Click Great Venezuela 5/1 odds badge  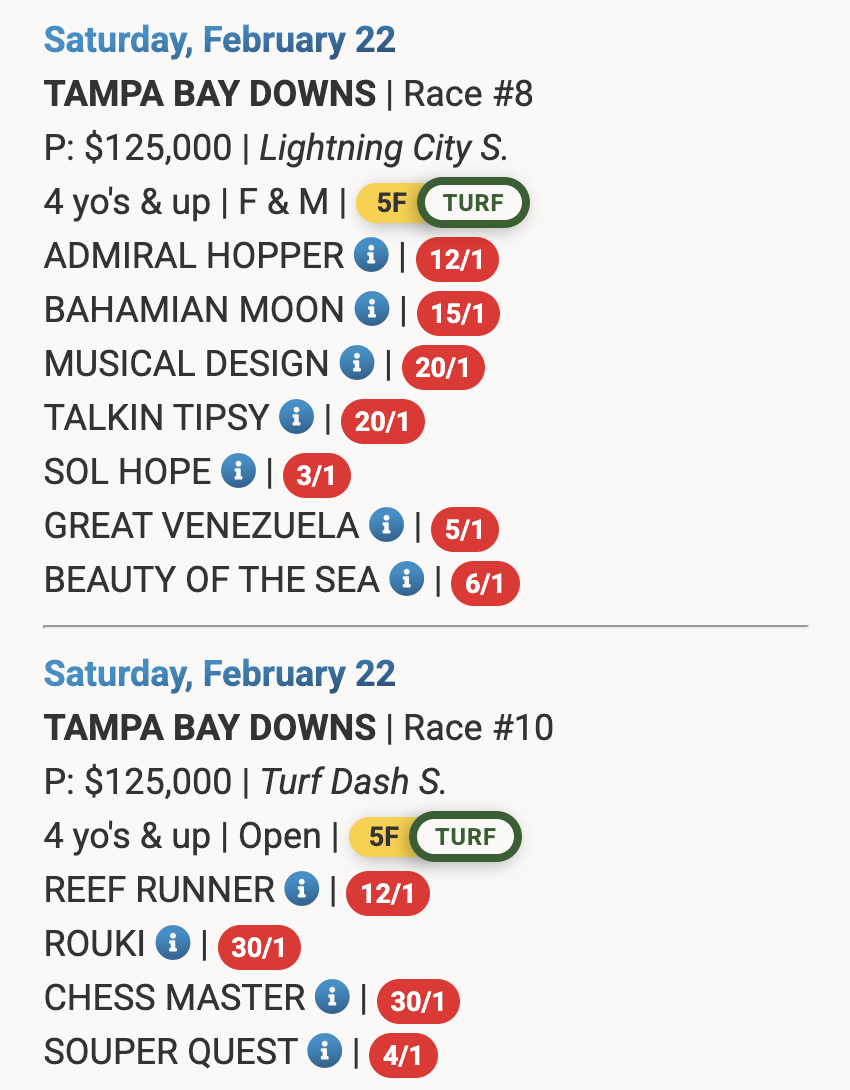[x=464, y=530]
